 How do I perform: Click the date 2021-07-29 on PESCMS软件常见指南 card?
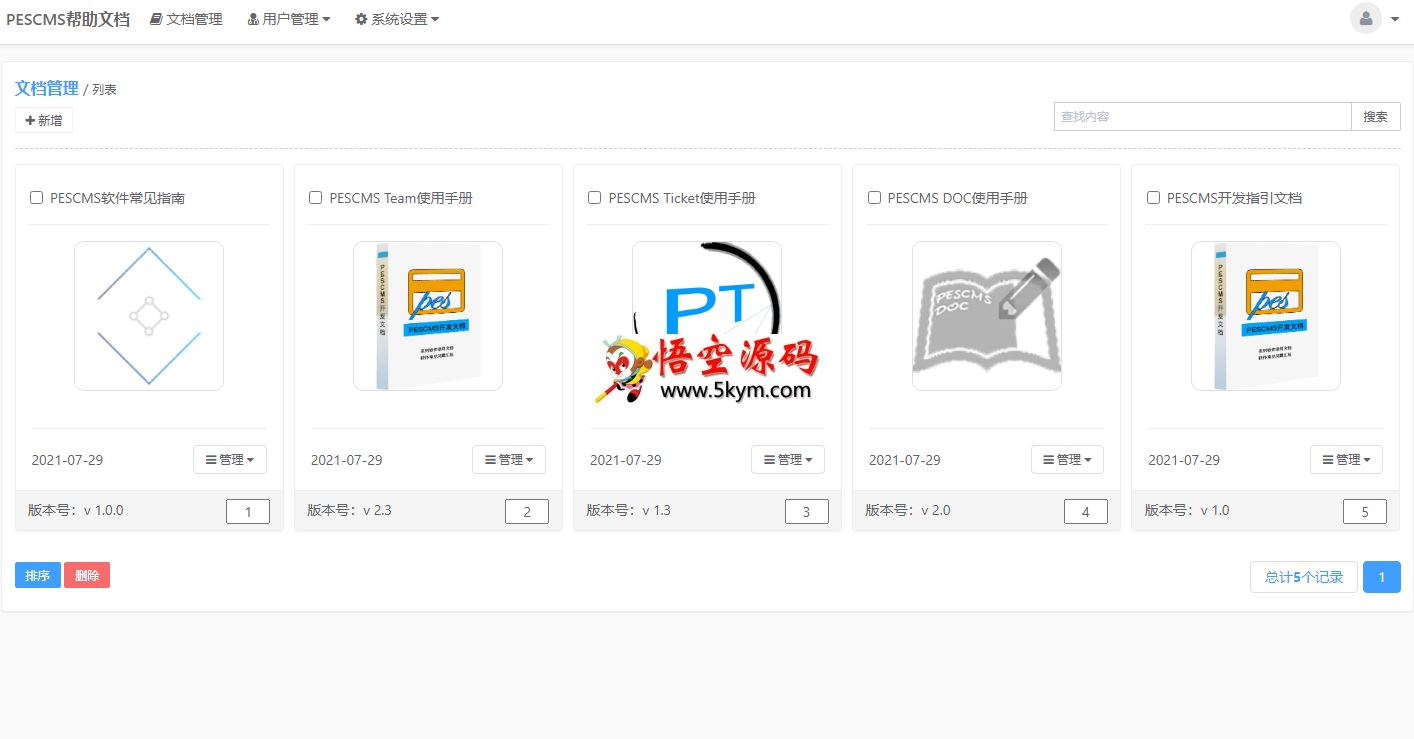(x=67, y=460)
